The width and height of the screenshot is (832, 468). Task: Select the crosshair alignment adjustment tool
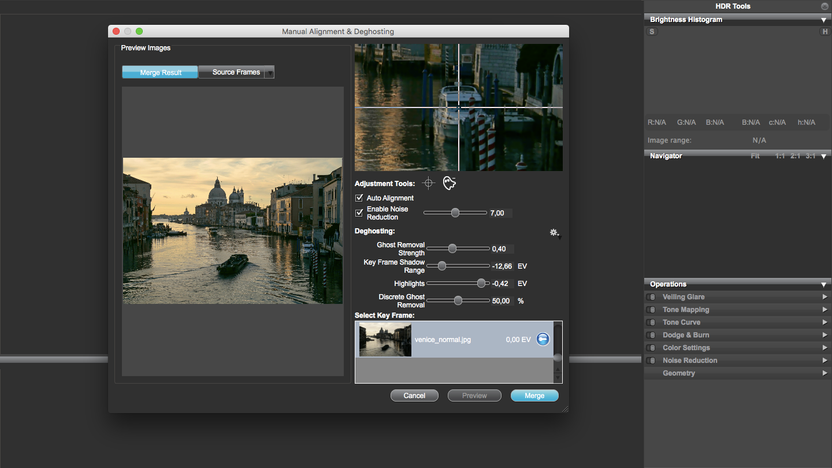[428, 183]
